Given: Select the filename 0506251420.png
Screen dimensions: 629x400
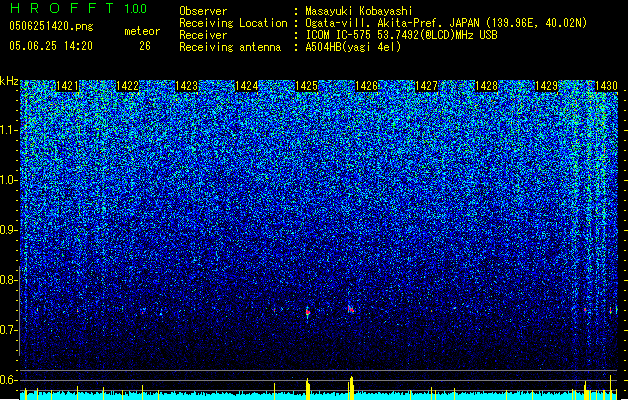Looking at the screenshot, I should [51, 26].
